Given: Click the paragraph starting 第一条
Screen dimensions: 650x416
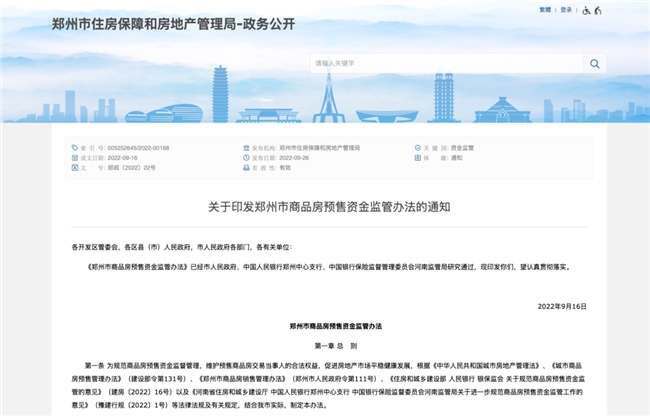Looking at the screenshot, I should coord(328,385).
